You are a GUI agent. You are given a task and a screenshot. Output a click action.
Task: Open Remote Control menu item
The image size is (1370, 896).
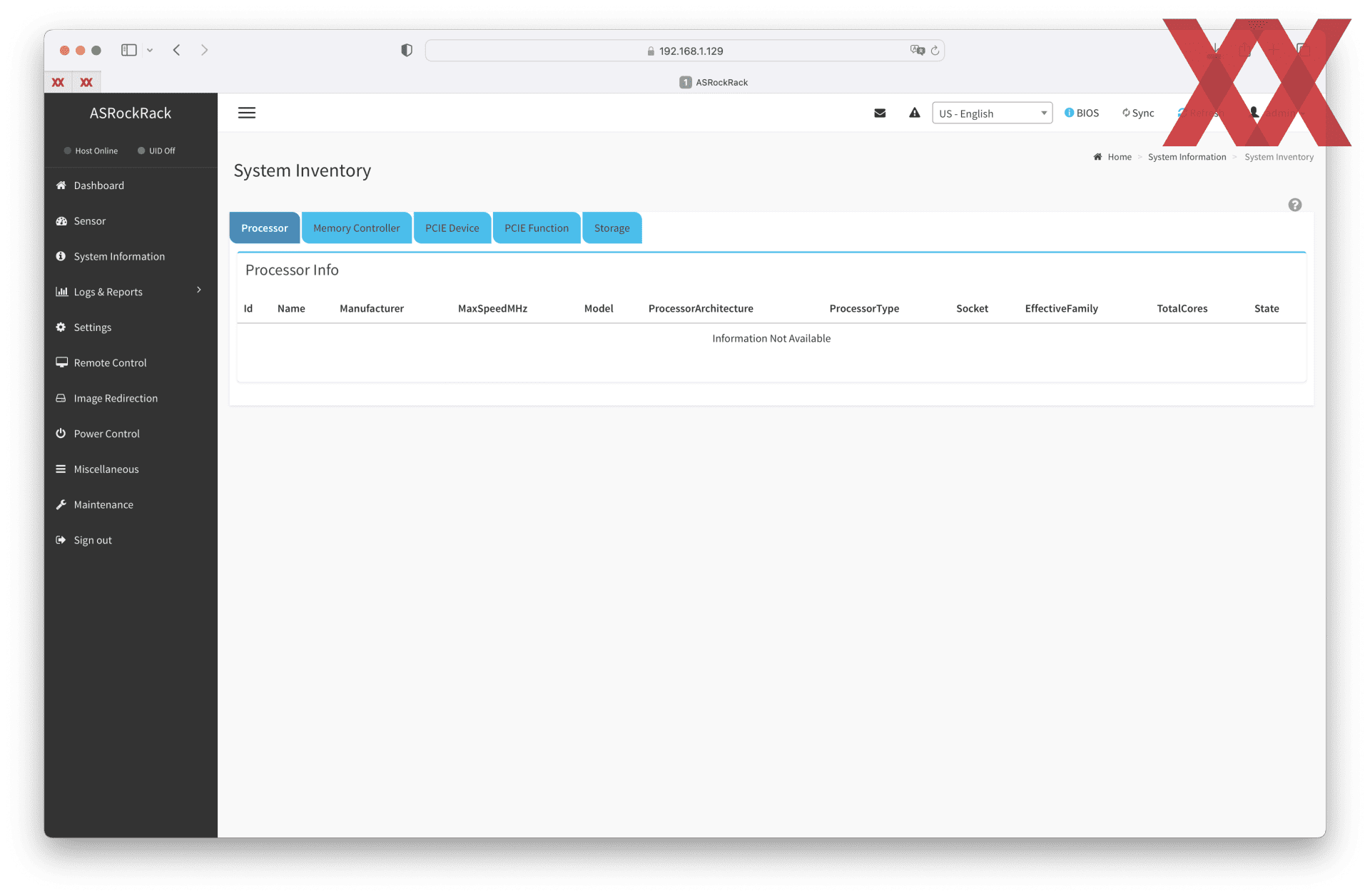[110, 362]
